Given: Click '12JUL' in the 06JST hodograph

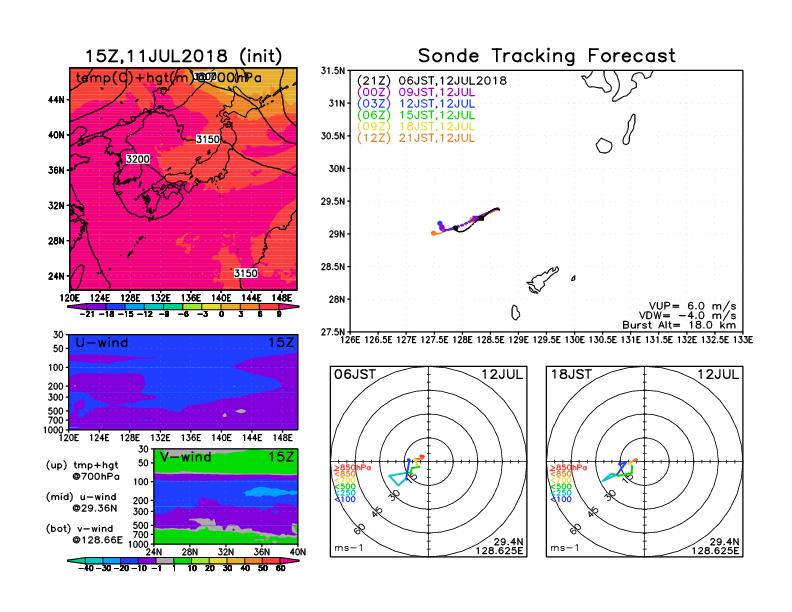Looking at the screenshot, I should (x=502, y=375).
